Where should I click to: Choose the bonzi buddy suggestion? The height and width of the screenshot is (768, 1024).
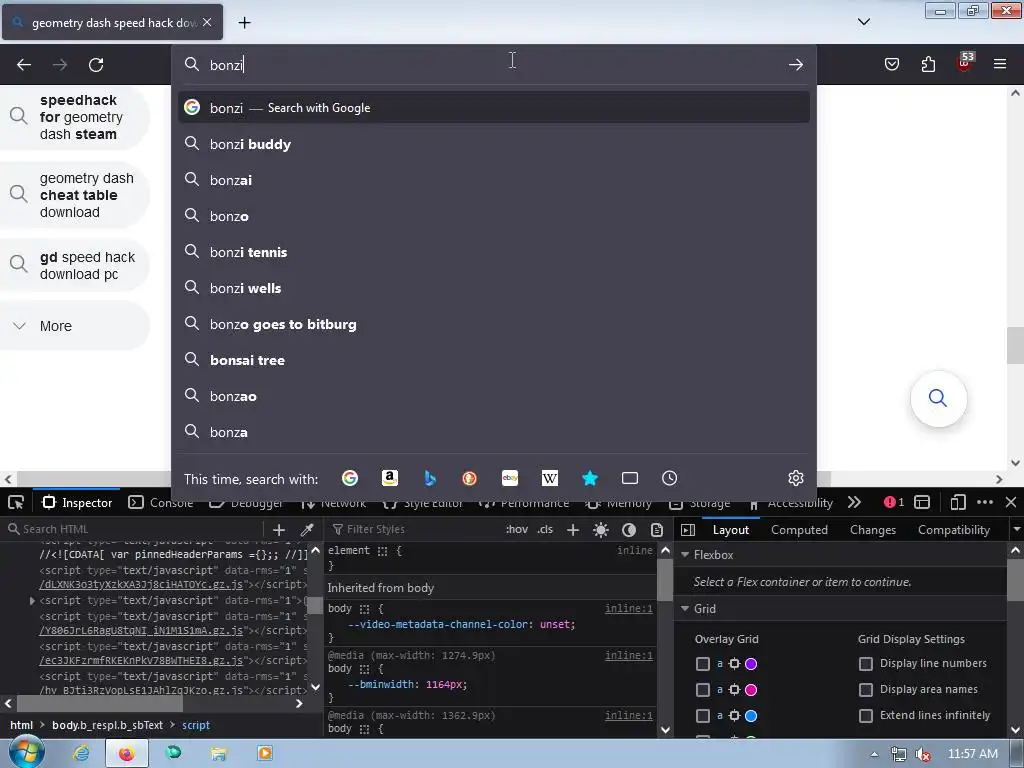click(494, 144)
